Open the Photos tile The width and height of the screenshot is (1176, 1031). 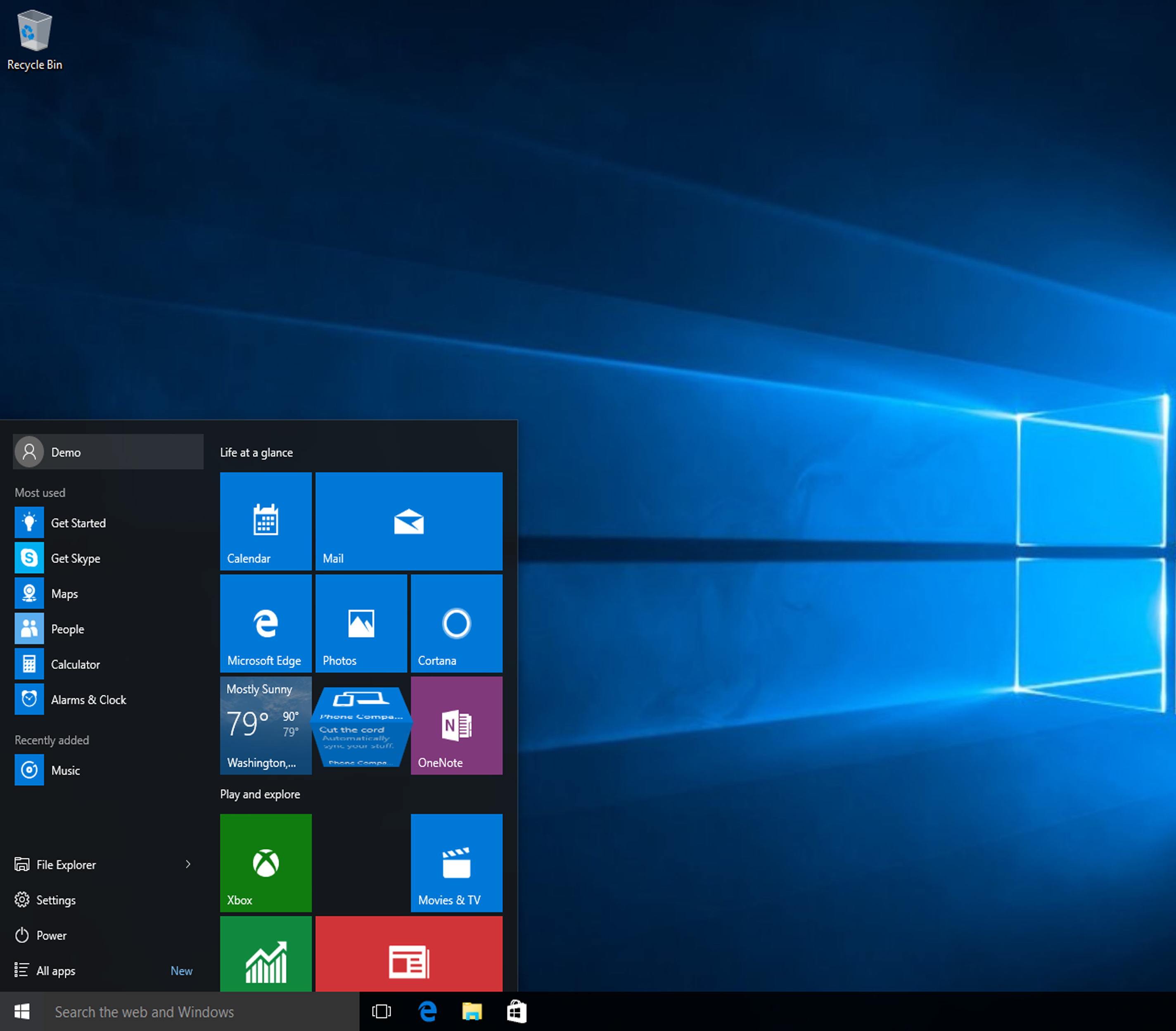coord(361,623)
